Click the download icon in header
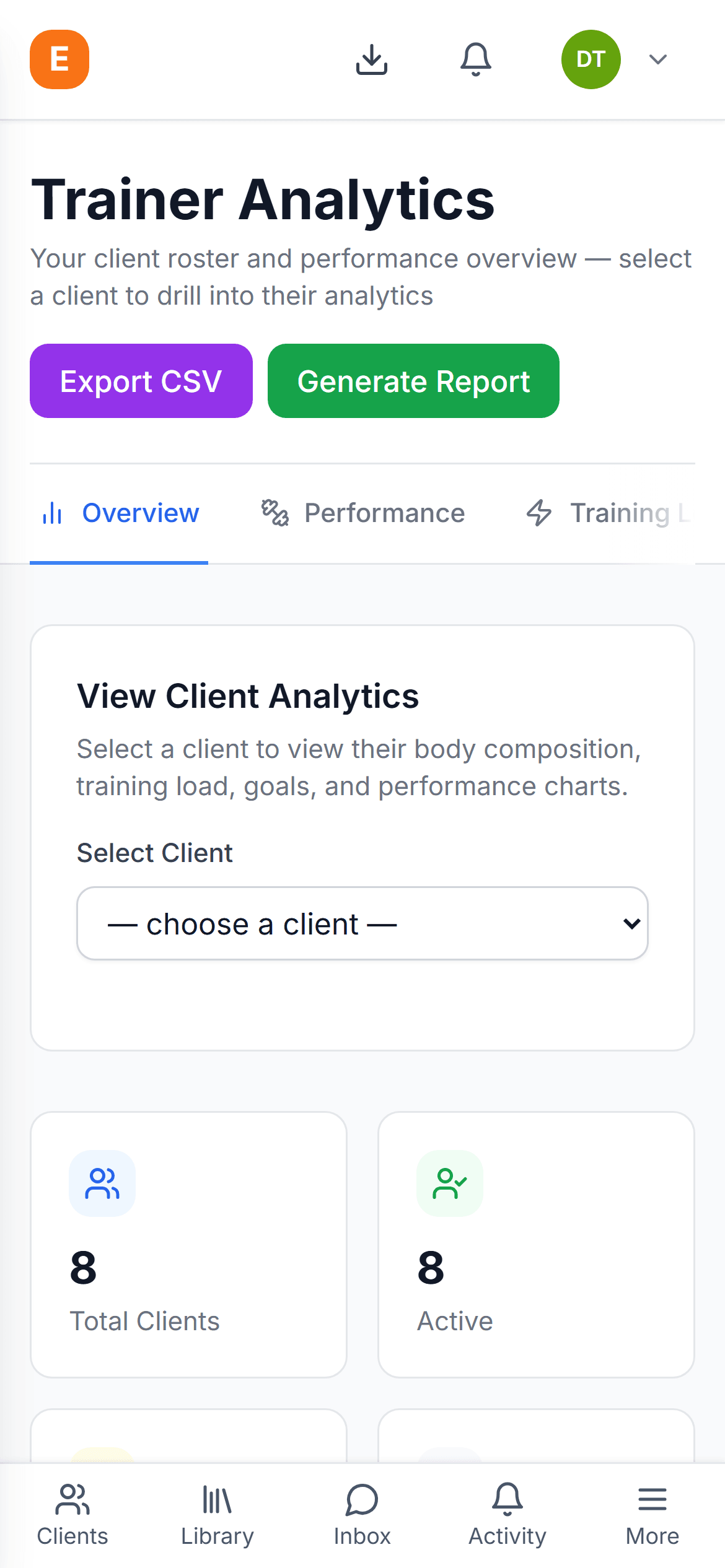Image resolution: width=725 pixels, height=1568 pixels. pos(372,59)
